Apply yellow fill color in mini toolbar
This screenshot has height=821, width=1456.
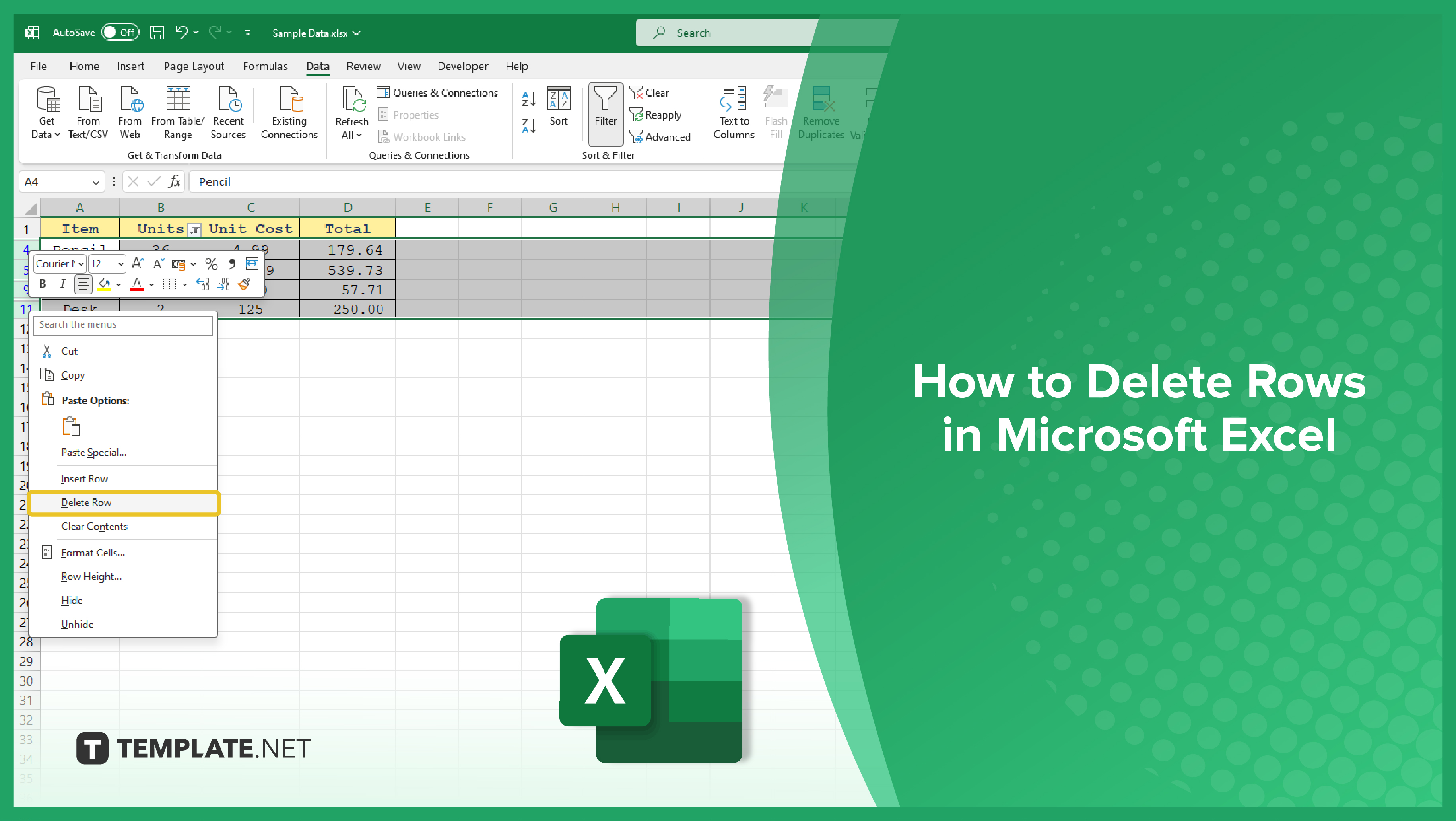point(104,284)
